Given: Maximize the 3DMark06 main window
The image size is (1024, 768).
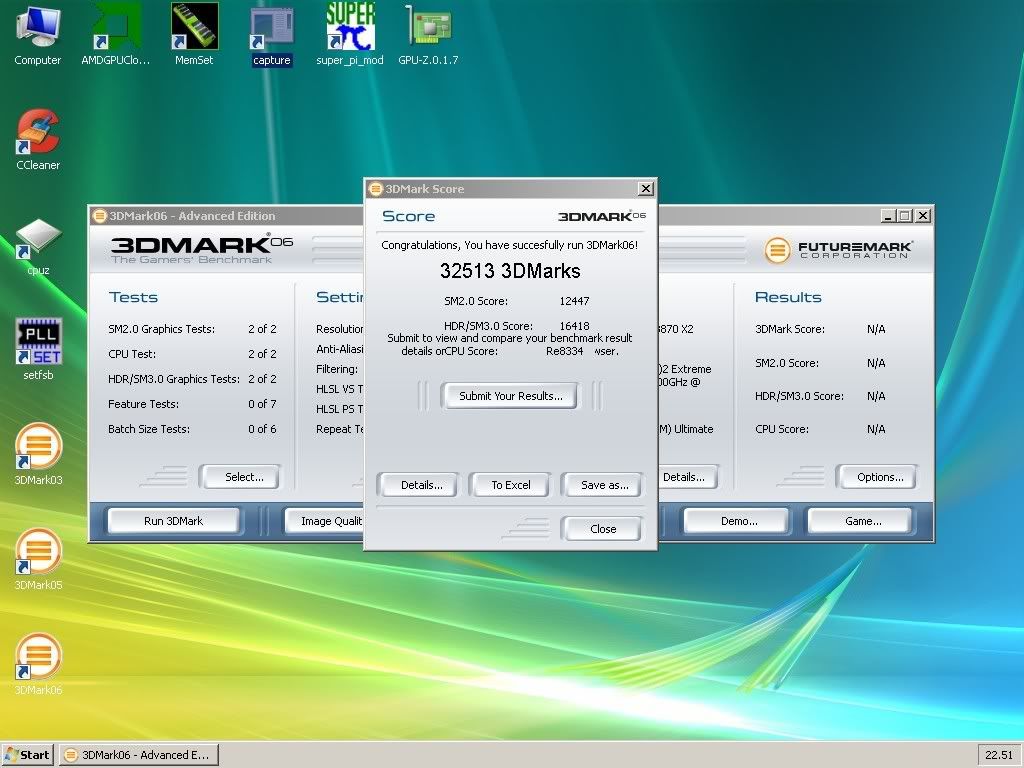Looking at the screenshot, I should point(904,216).
